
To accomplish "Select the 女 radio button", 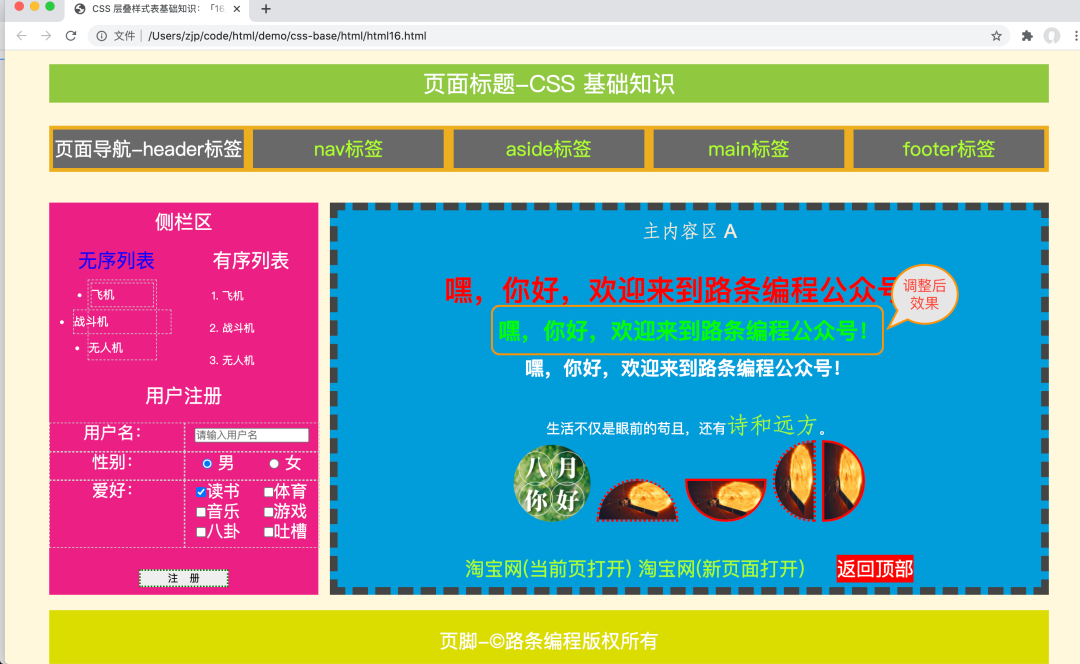I will (274, 464).
